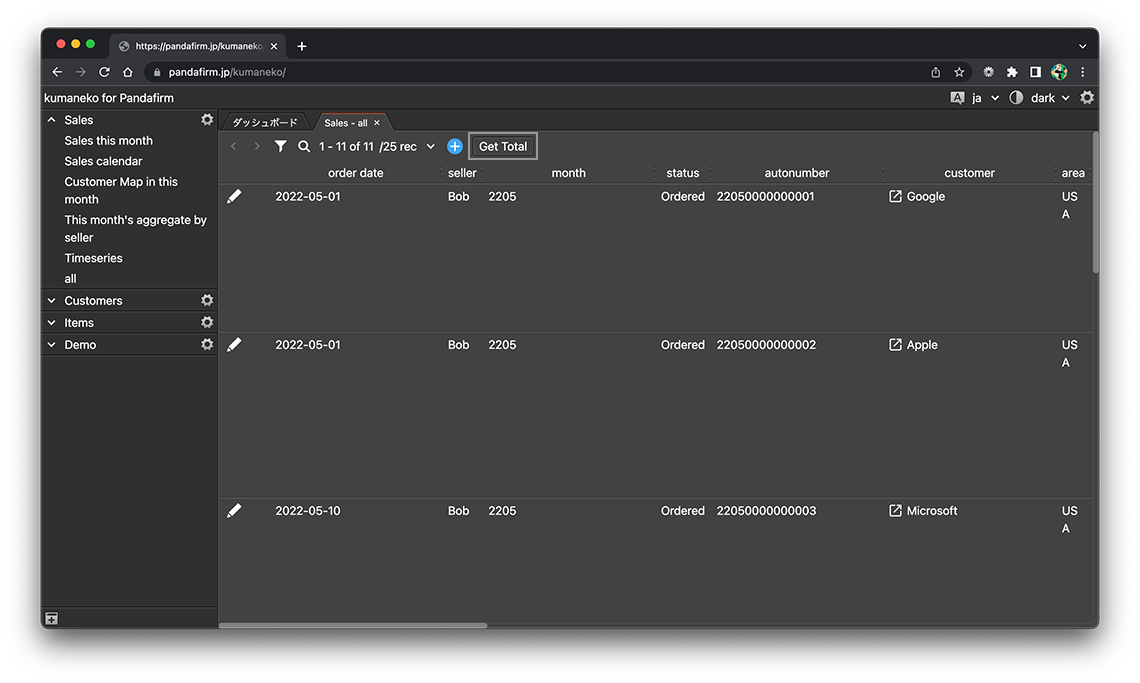Open the Customers section gear settings
The width and height of the screenshot is (1140, 683).
pos(207,301)
